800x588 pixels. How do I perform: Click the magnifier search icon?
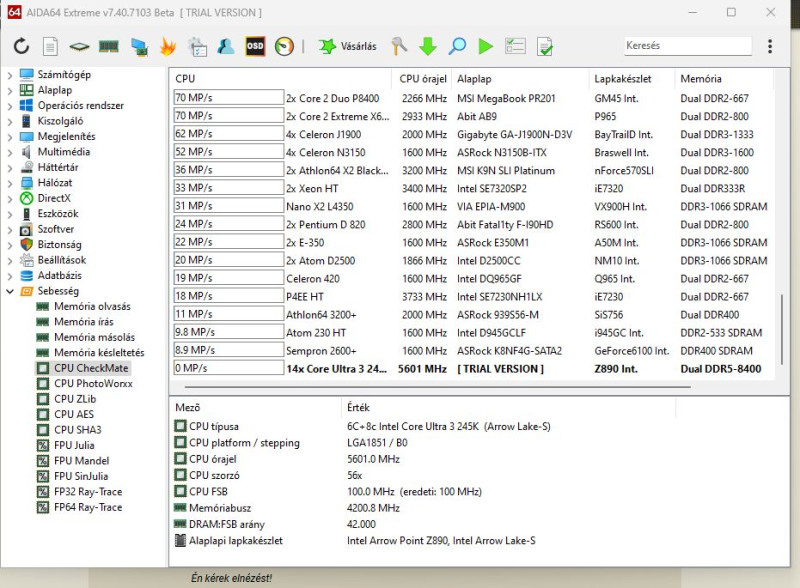coord(457,46)
